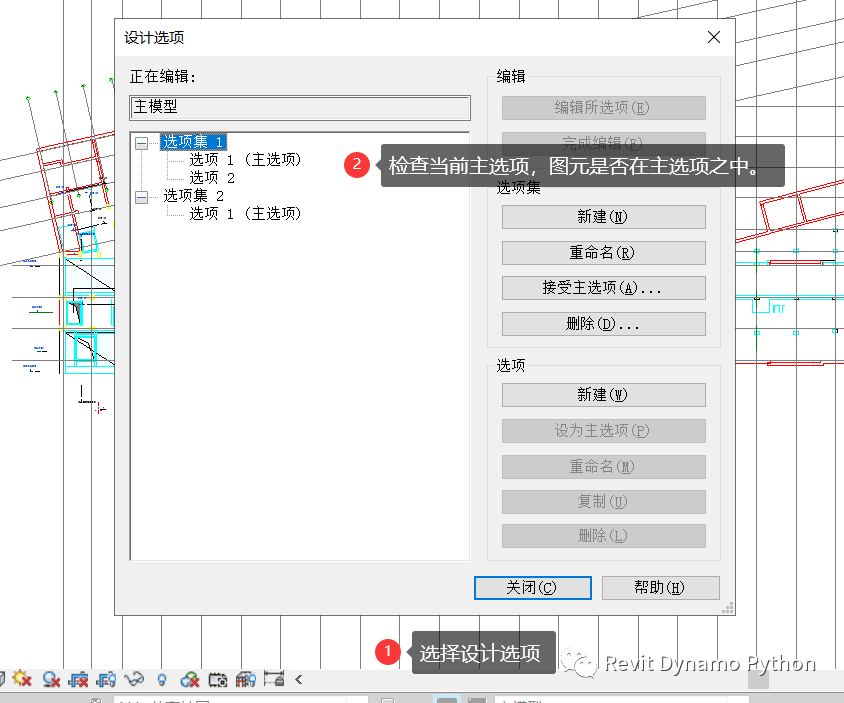The height and width of the screenshot is (703, 844).
Task: Click 删除(D)... option set button
Action: (603, 324)
